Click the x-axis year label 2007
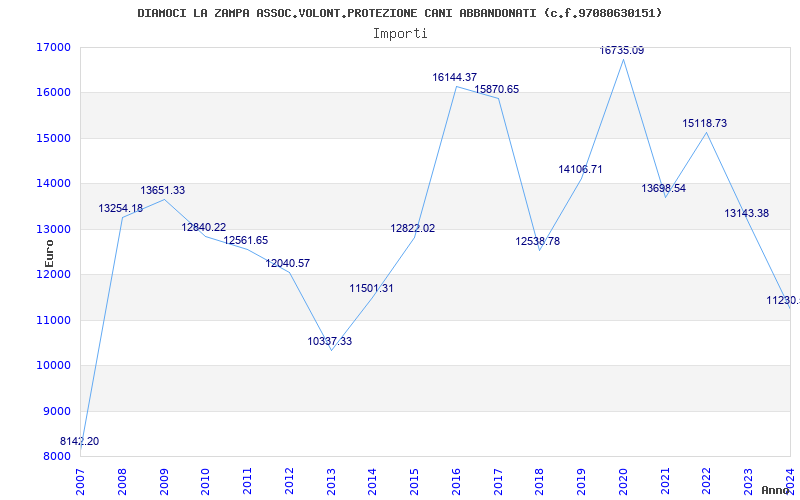The image size is (800, 500). (x=81, y=481)
